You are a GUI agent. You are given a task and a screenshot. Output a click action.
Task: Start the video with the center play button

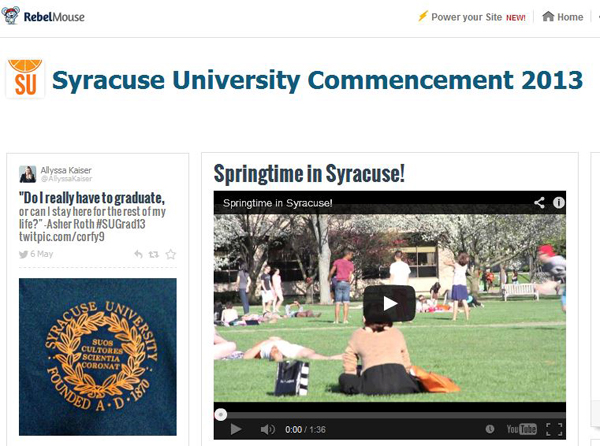(390, 304)
